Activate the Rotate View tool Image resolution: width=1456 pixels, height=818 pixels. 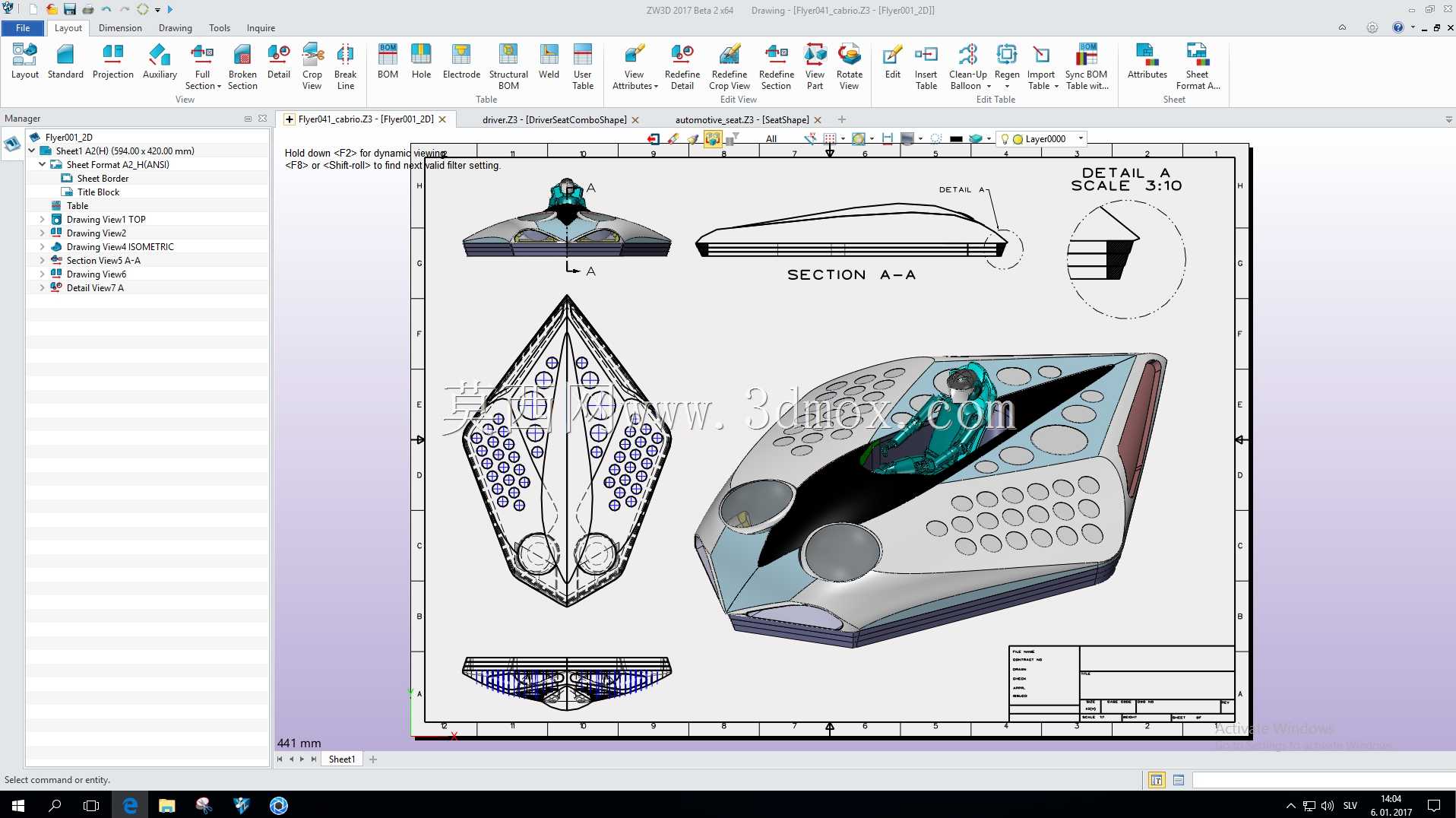click(849, 67)
